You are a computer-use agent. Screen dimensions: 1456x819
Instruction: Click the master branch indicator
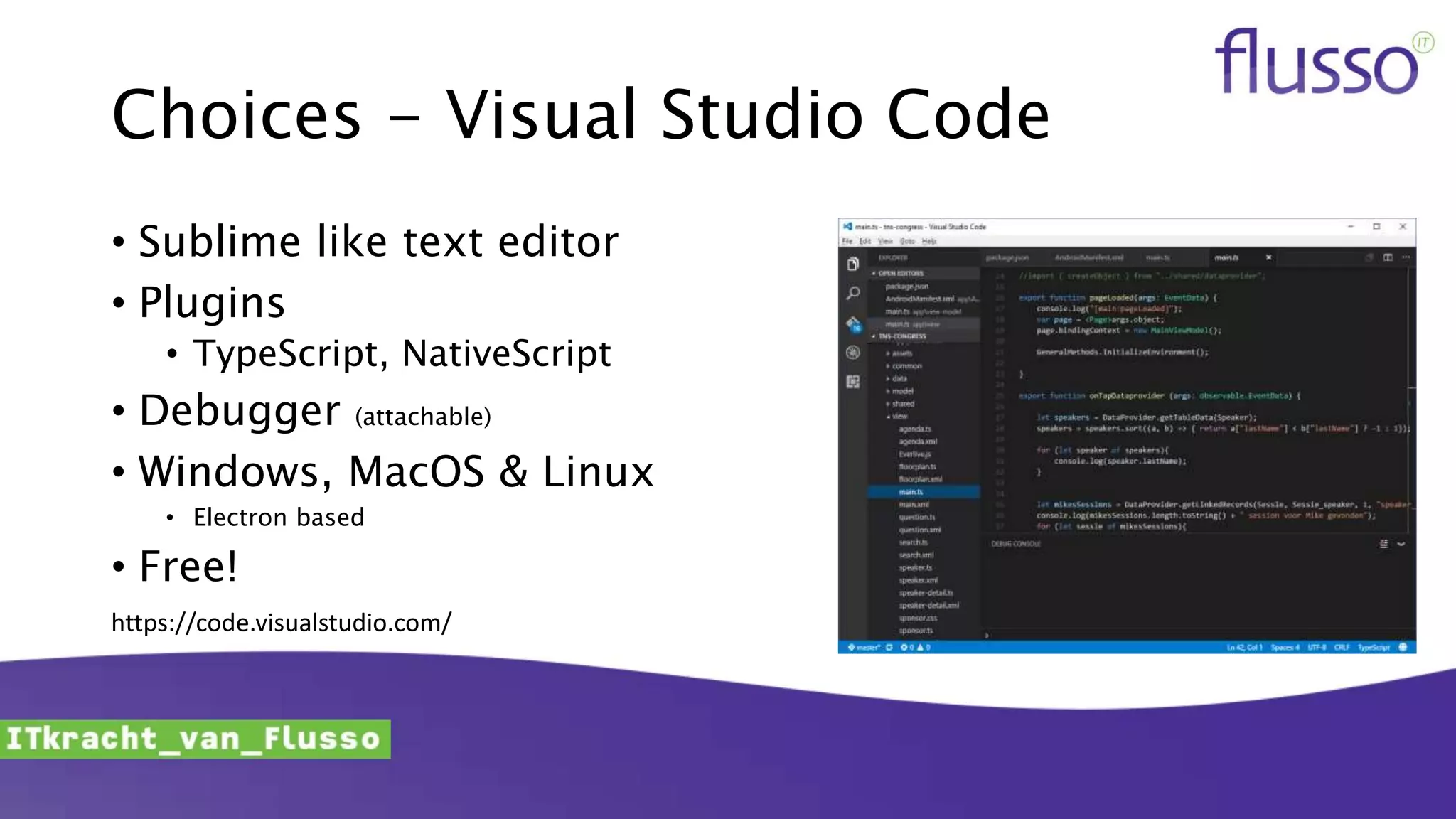tap(864, 647)
